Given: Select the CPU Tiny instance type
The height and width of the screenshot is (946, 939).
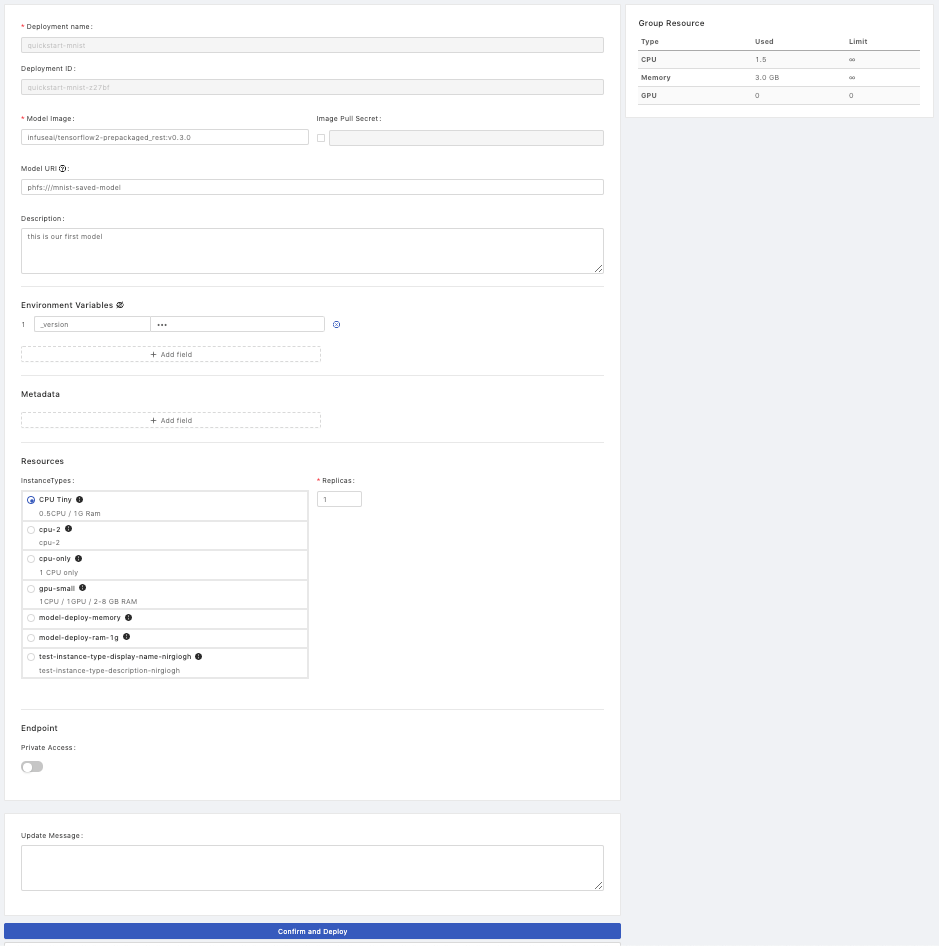Looking at the screenshot, I should point(31,500).
